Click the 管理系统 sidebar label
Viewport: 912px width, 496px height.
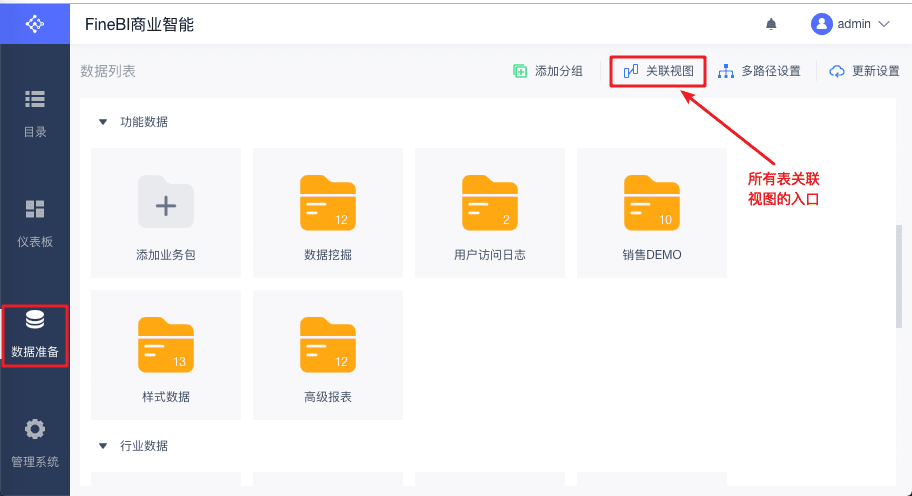(35, 462)
